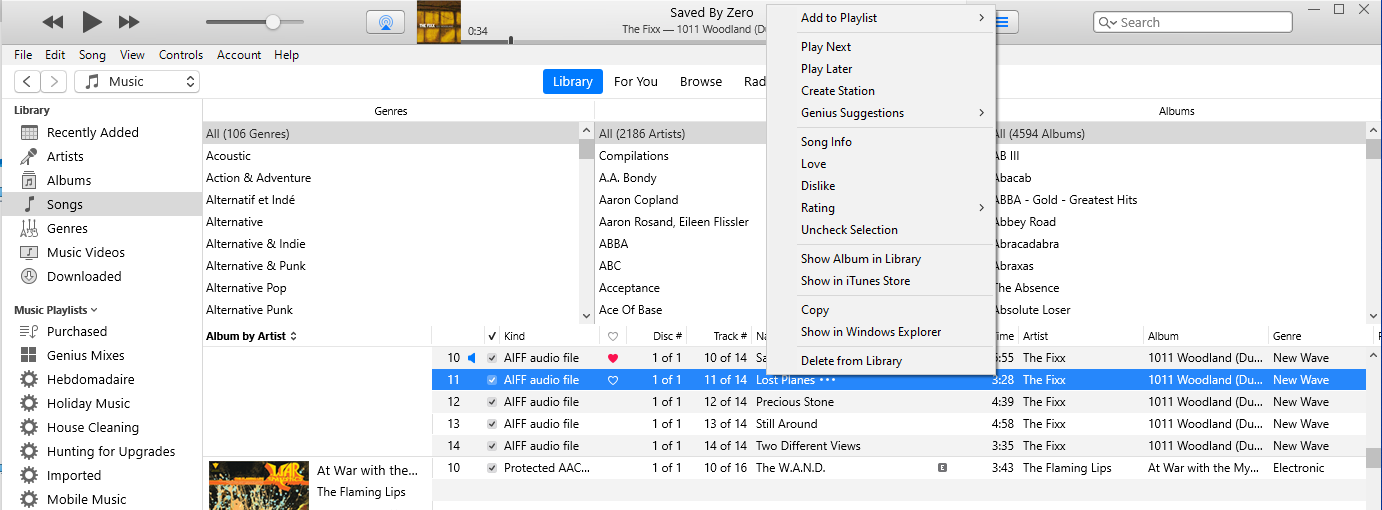Open the Purchased playlist
Image resolution: width=1382 pixels, height=510 pixels.
[x=76, y=331]
